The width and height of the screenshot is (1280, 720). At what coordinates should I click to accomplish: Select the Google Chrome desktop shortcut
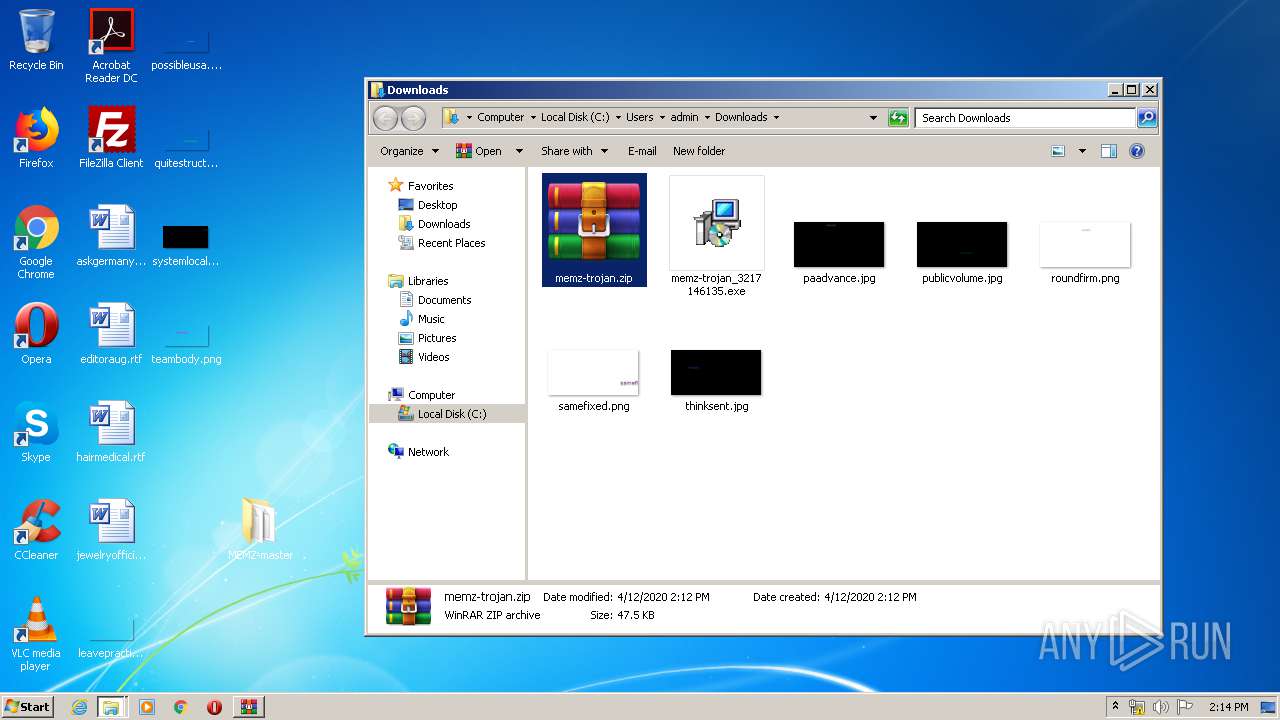point(36,242)
